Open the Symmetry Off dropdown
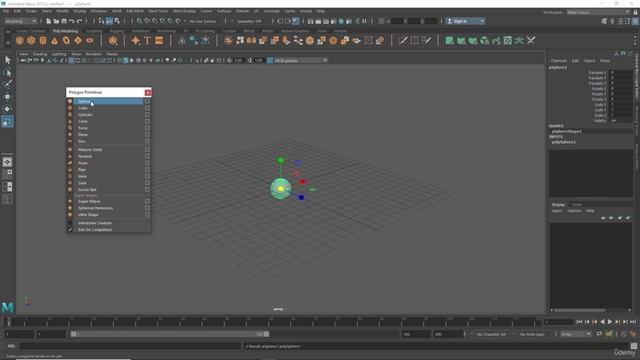This screenshot has width=640, height=360. (x=249, y=21)
